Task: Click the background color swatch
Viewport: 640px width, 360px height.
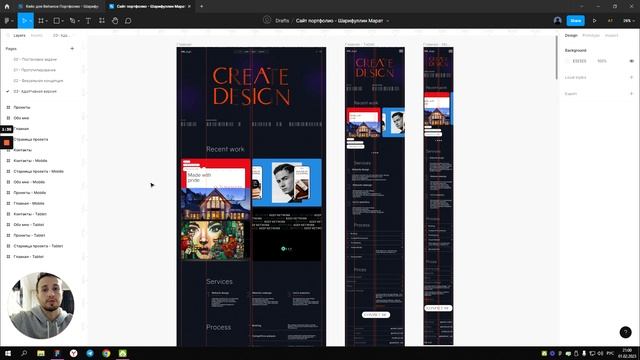Action: click(568, 61)
